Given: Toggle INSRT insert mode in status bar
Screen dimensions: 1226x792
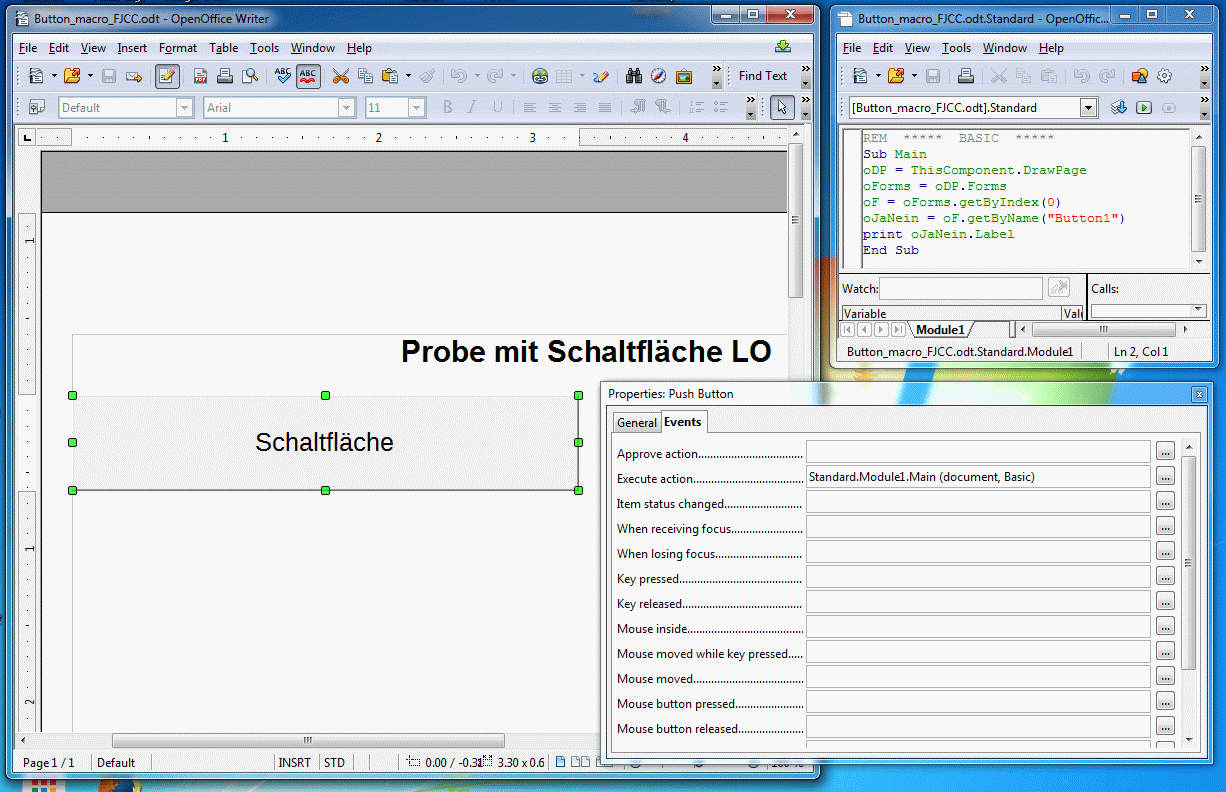Looking at the screenshot, I should (x=294, y=763).
